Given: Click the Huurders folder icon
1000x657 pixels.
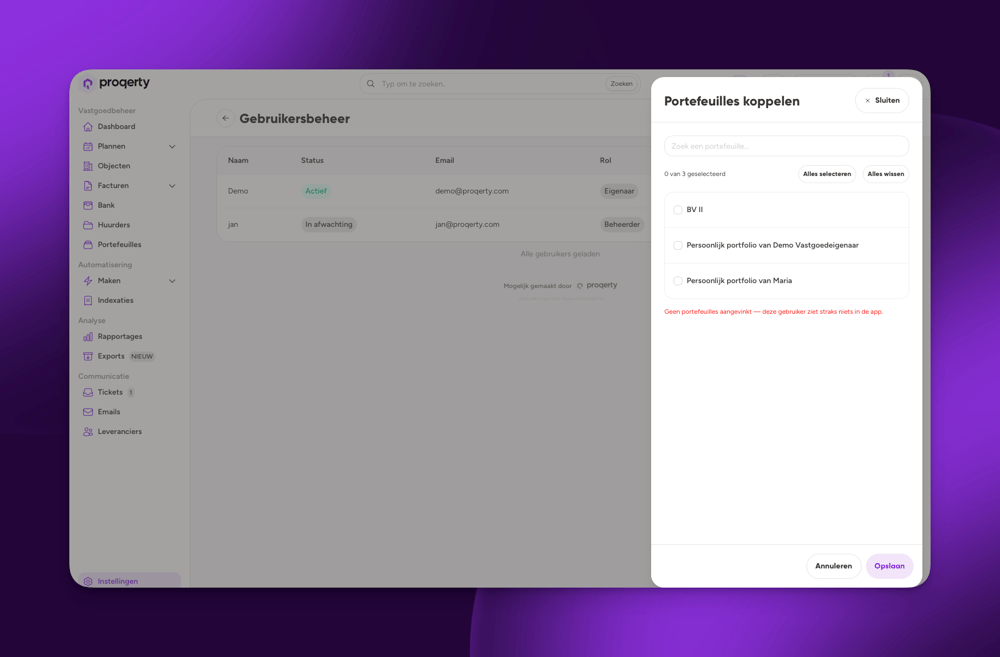Looking at the screenshot, I should click(88, 225).
